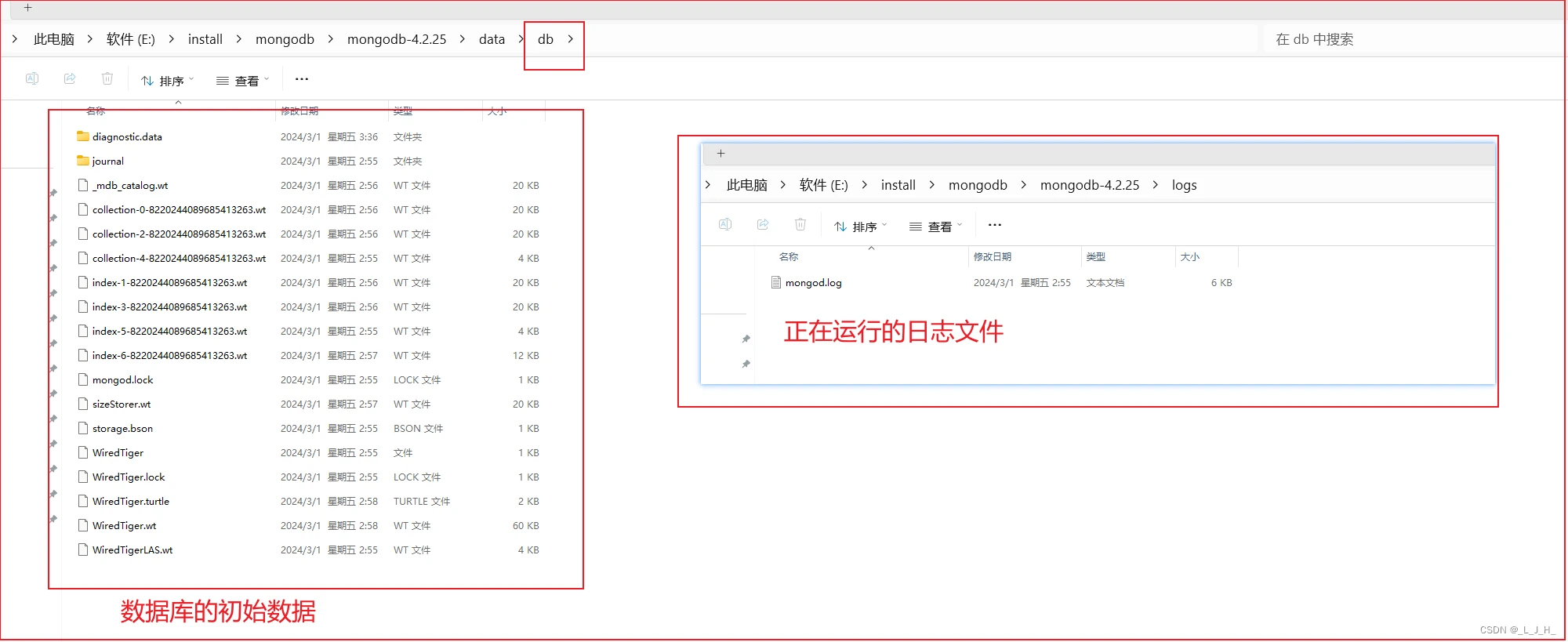
Task: Sort by the 修改日期 column in the db window
Action: [x=299, y=111]
